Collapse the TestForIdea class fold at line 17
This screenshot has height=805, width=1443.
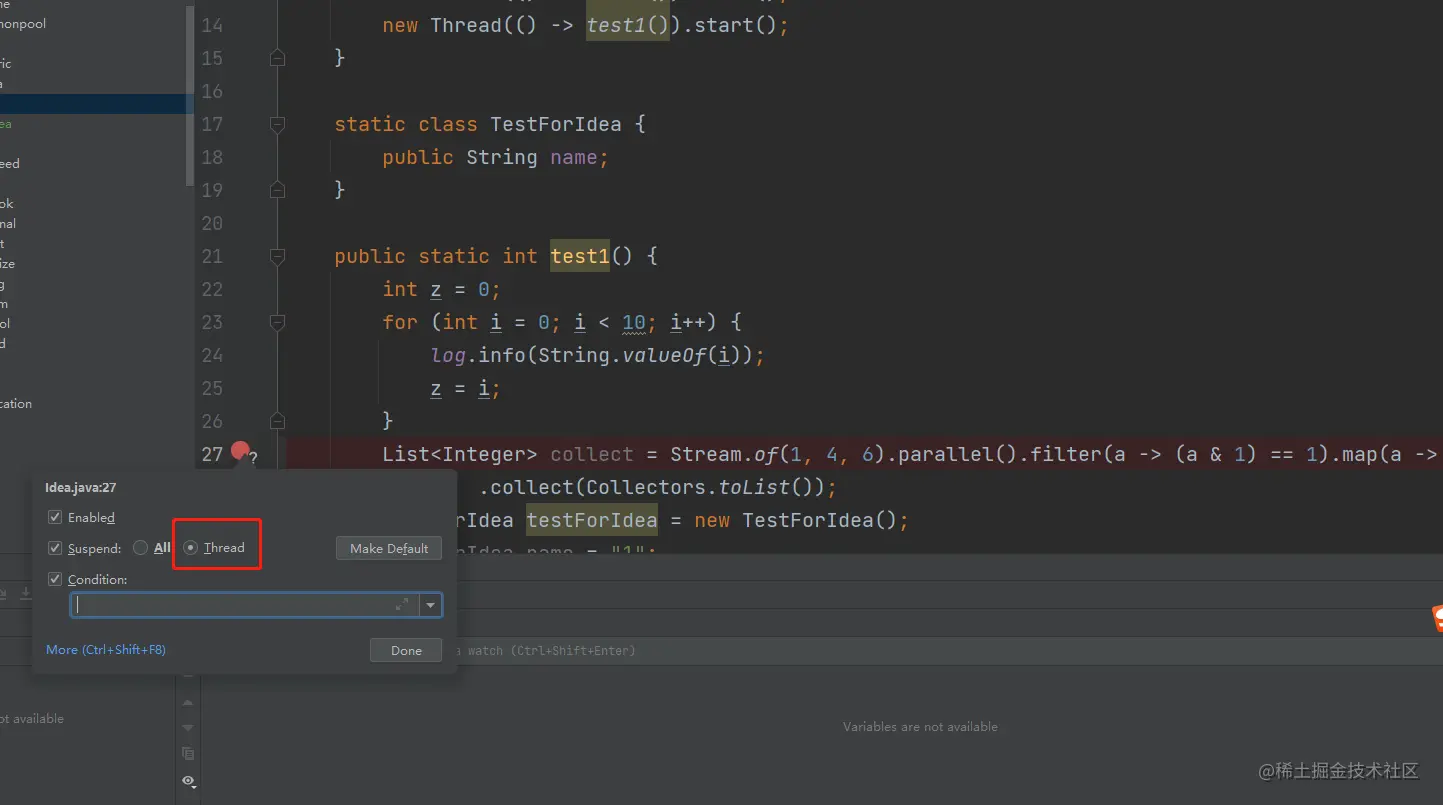point(278,124)
